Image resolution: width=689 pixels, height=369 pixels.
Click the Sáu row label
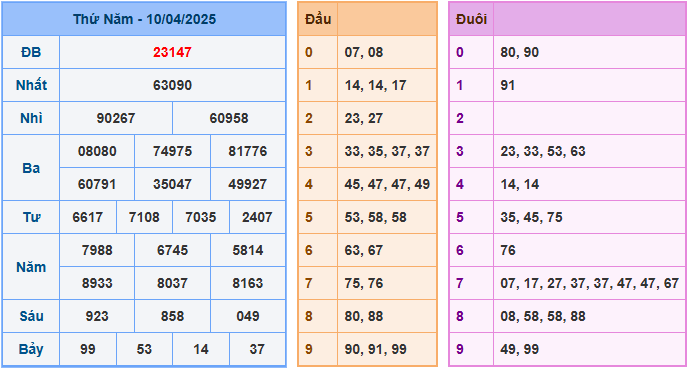(31, 316)
